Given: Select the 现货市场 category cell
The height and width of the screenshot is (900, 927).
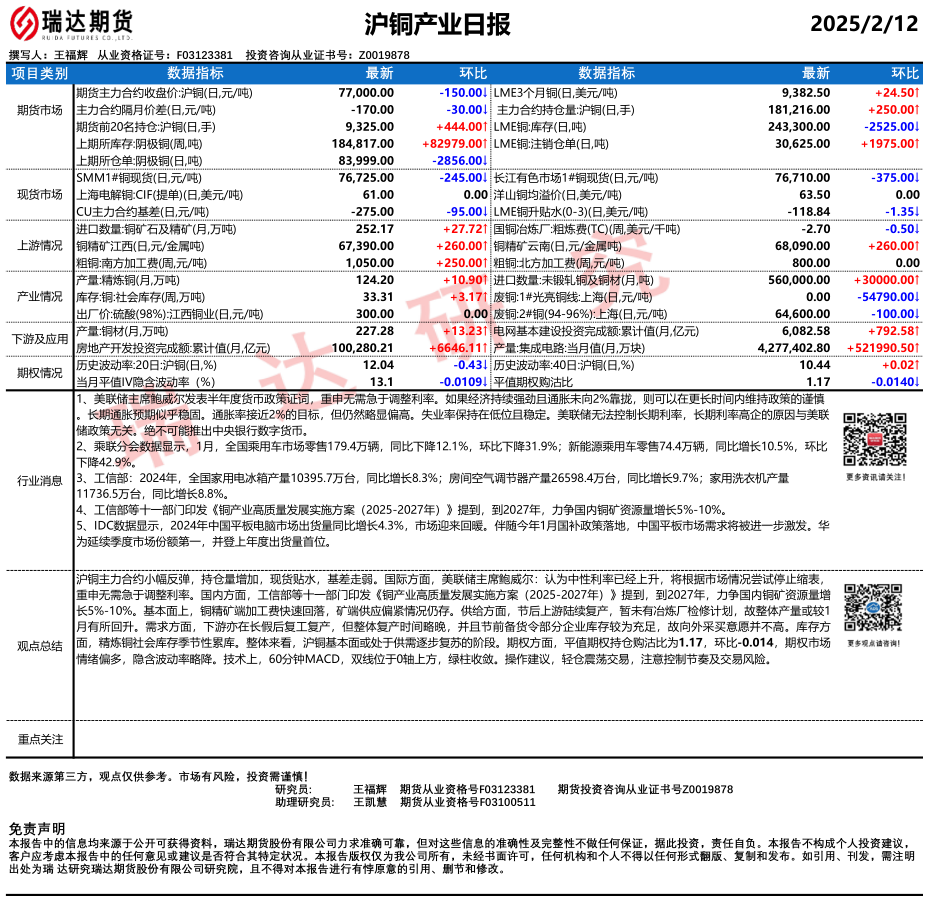Looking at the screenshot, I should coord(40,195).
